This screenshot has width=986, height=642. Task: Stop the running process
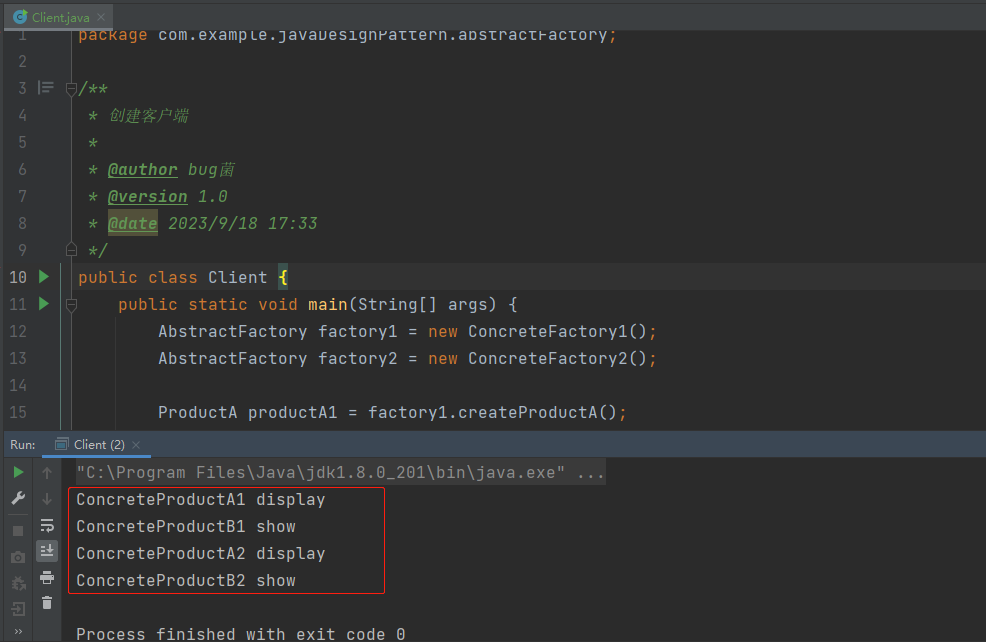(18, 531)
